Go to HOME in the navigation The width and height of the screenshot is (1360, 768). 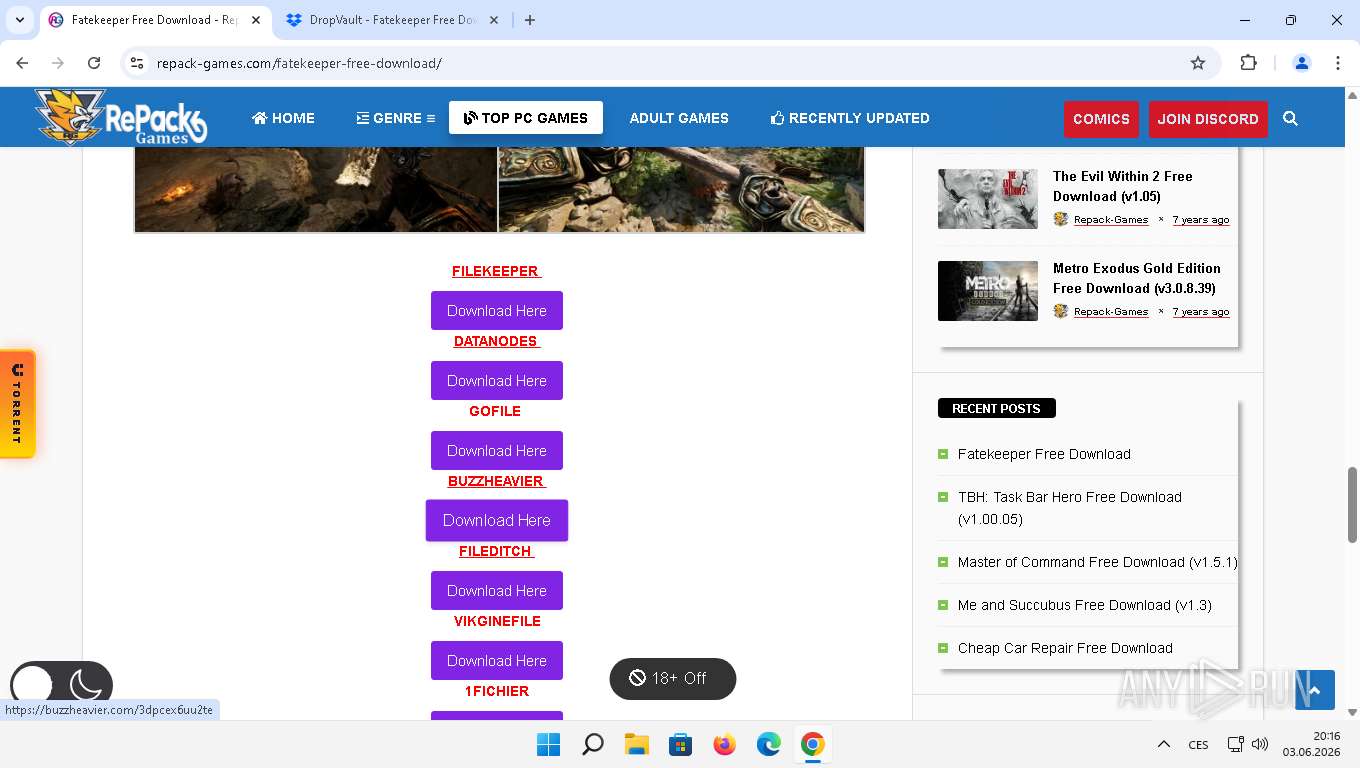283,118
